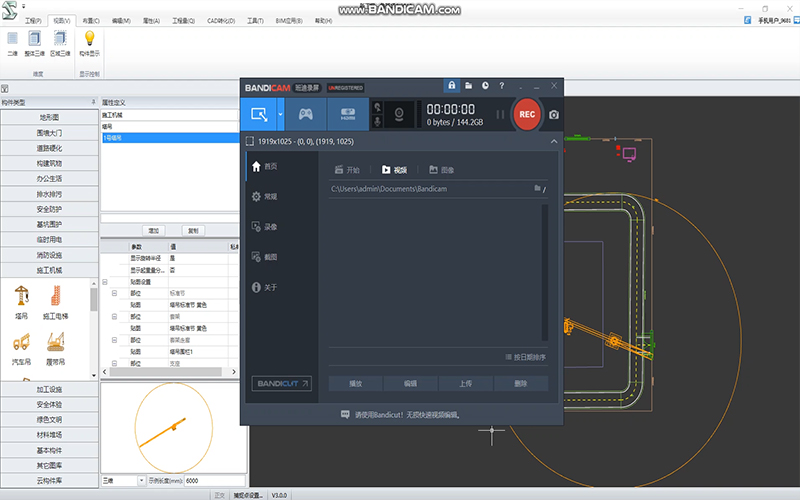Click the 复制 copy button
This screenshot has width=800, height=500.
[x=193, y=231]
